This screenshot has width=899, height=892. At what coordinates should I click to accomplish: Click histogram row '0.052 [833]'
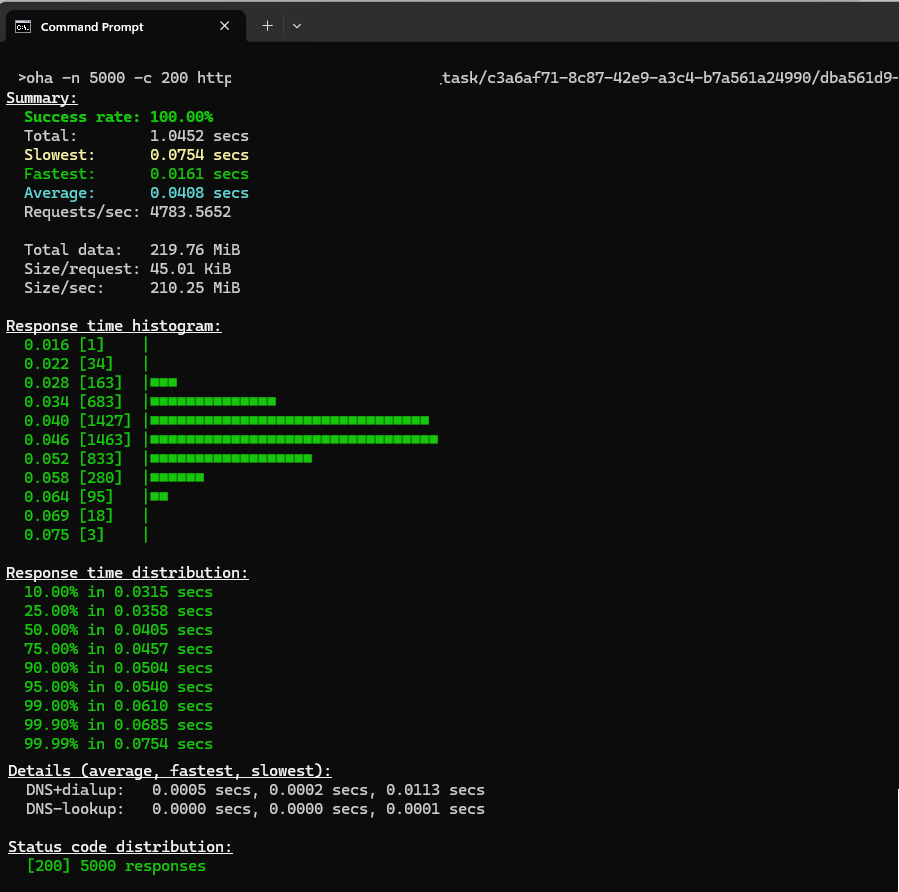point(168,459)
